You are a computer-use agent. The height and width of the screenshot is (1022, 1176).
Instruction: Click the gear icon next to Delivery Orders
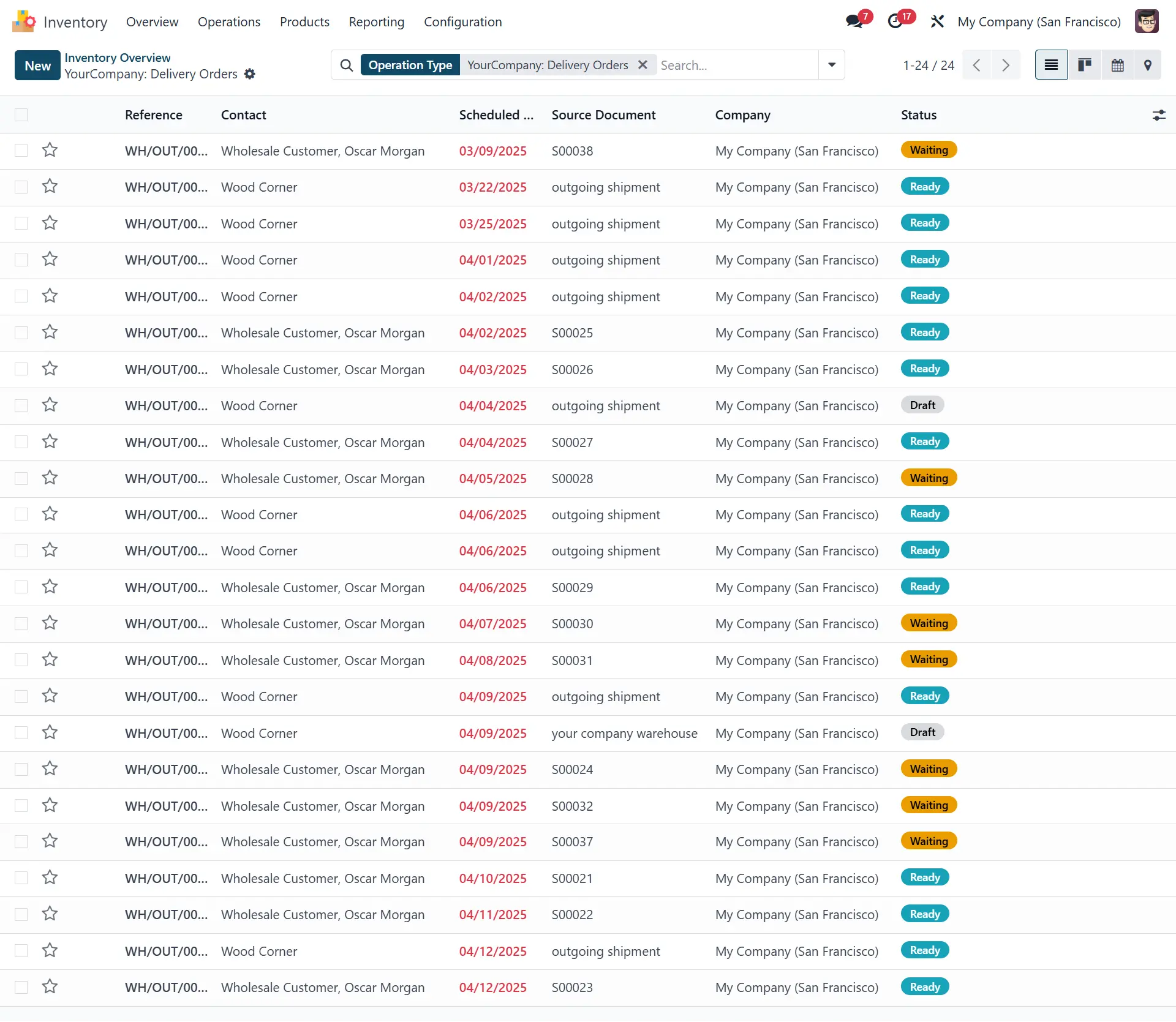coord(249,74)
